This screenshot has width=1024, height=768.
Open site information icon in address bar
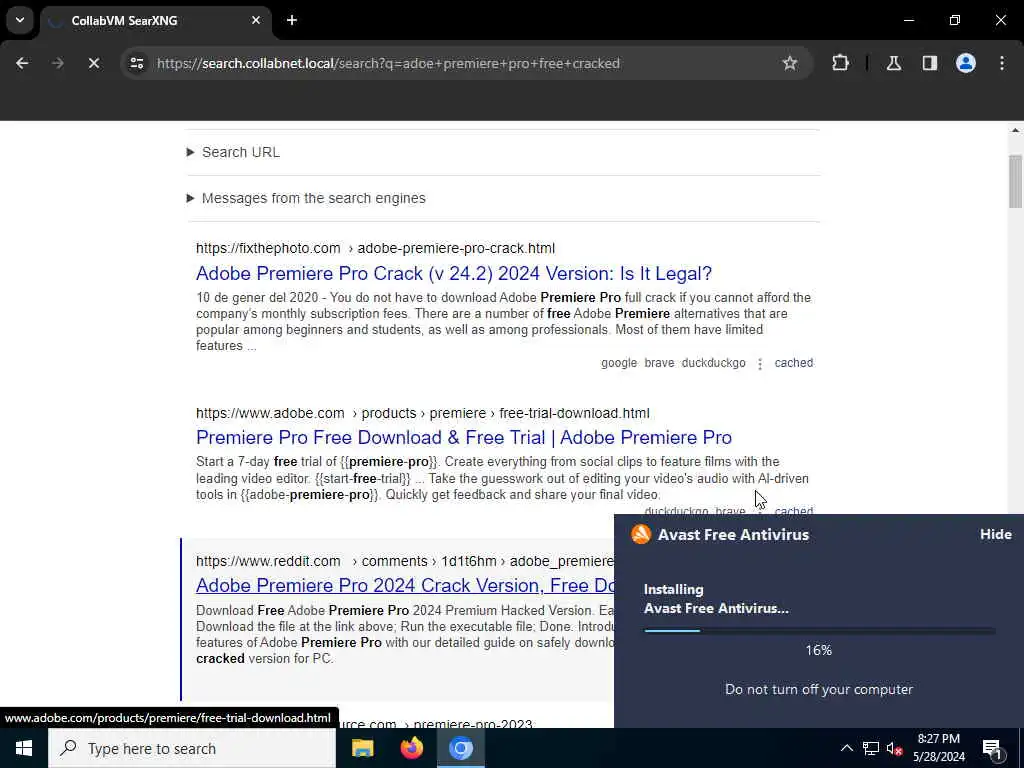[x=136, y=63]
